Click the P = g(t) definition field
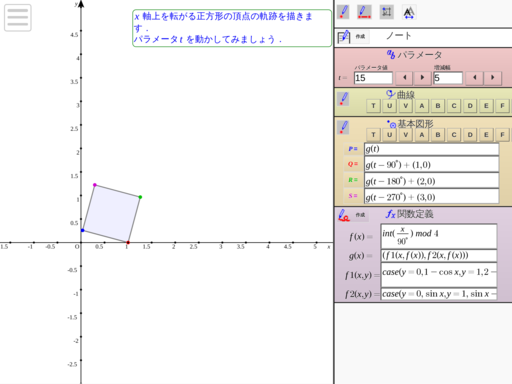Image resolution: width=512 pixels, height=384 pixels. point(431,149)
